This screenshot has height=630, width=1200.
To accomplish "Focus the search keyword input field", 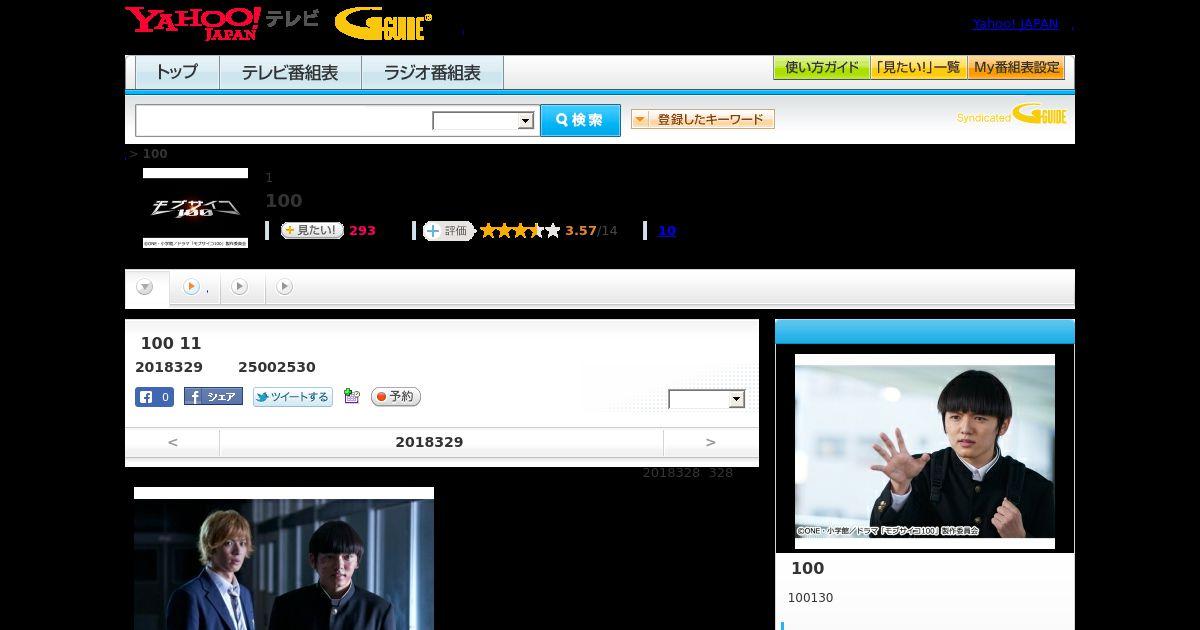I will coord(284,120).
